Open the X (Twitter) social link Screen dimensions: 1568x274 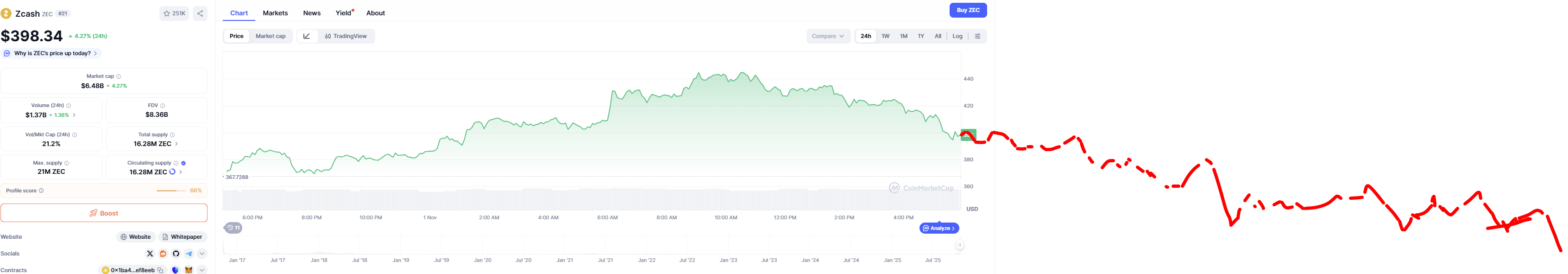(x=150, y=254)
